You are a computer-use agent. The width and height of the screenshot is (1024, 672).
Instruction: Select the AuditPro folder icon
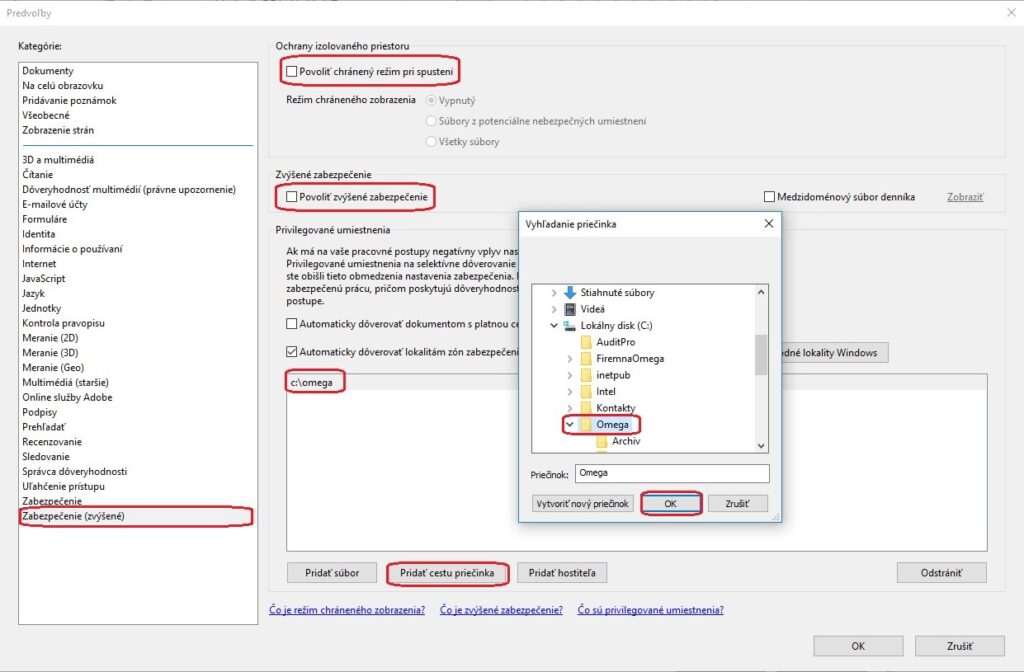coord(586,342)
